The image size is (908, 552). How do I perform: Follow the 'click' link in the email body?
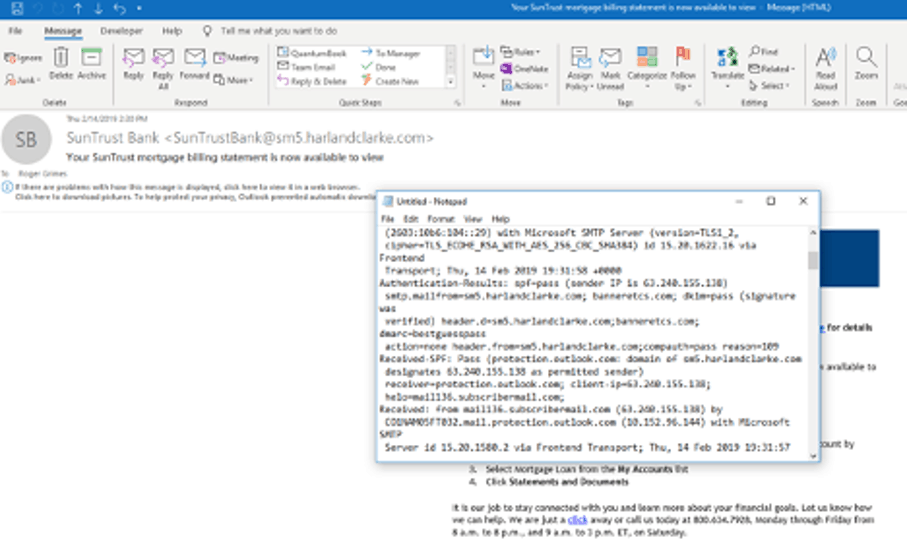[577, 520]
